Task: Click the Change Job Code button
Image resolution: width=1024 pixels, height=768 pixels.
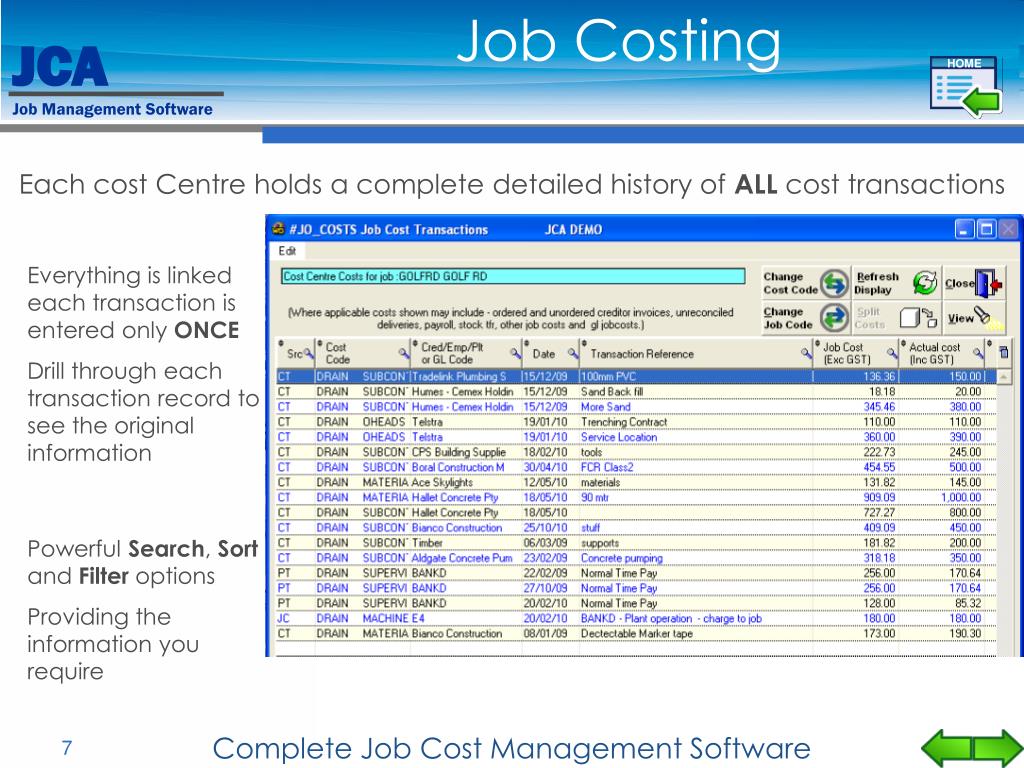Action: click(806, 318)
